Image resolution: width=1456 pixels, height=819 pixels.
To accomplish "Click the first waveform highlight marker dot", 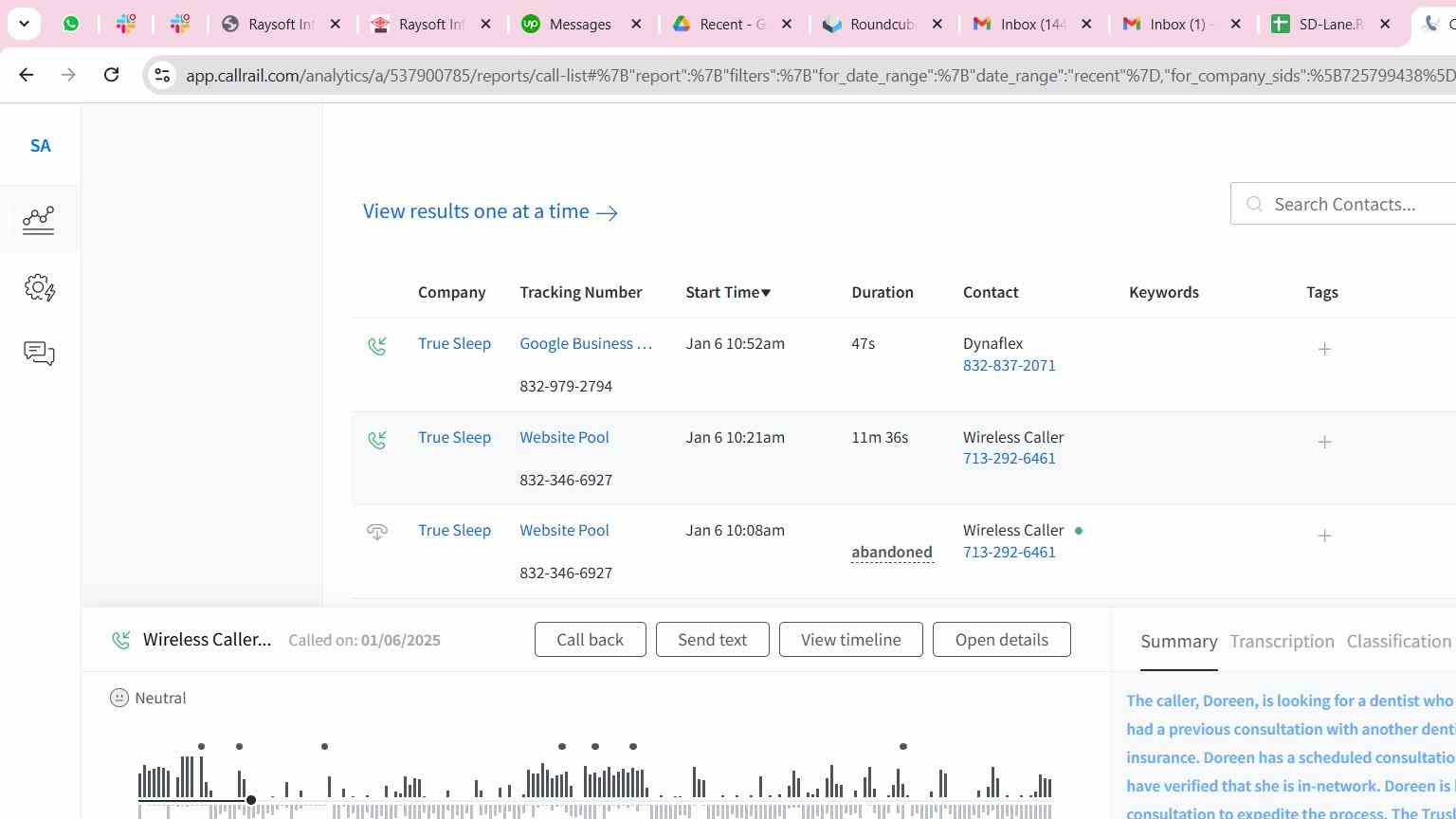I will (x=201, y=747).
